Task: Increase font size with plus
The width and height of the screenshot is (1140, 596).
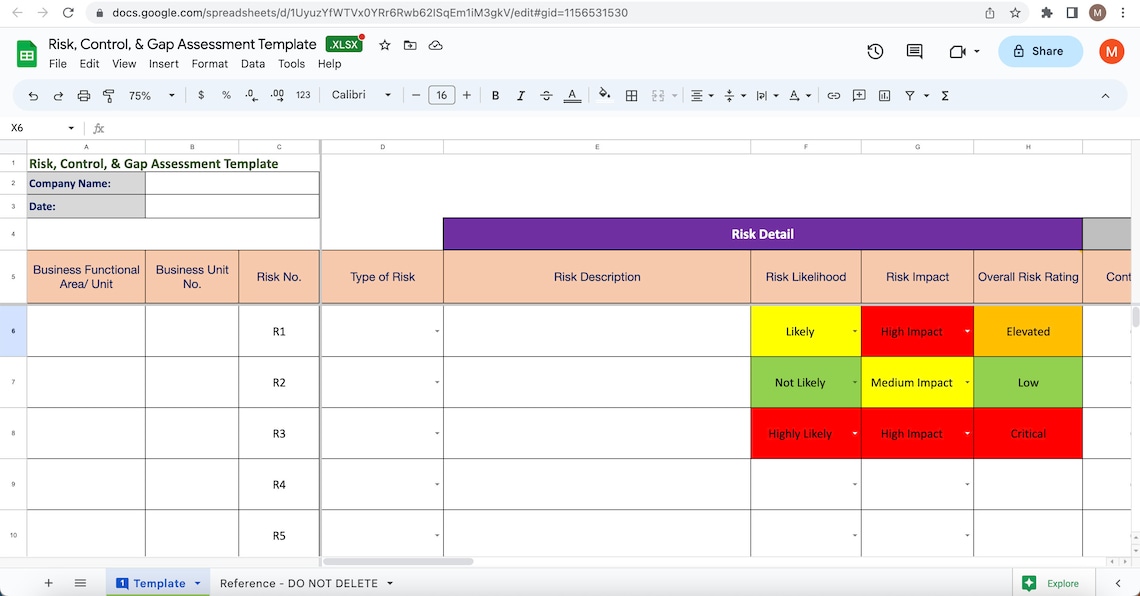Action: tap(467, 95)
